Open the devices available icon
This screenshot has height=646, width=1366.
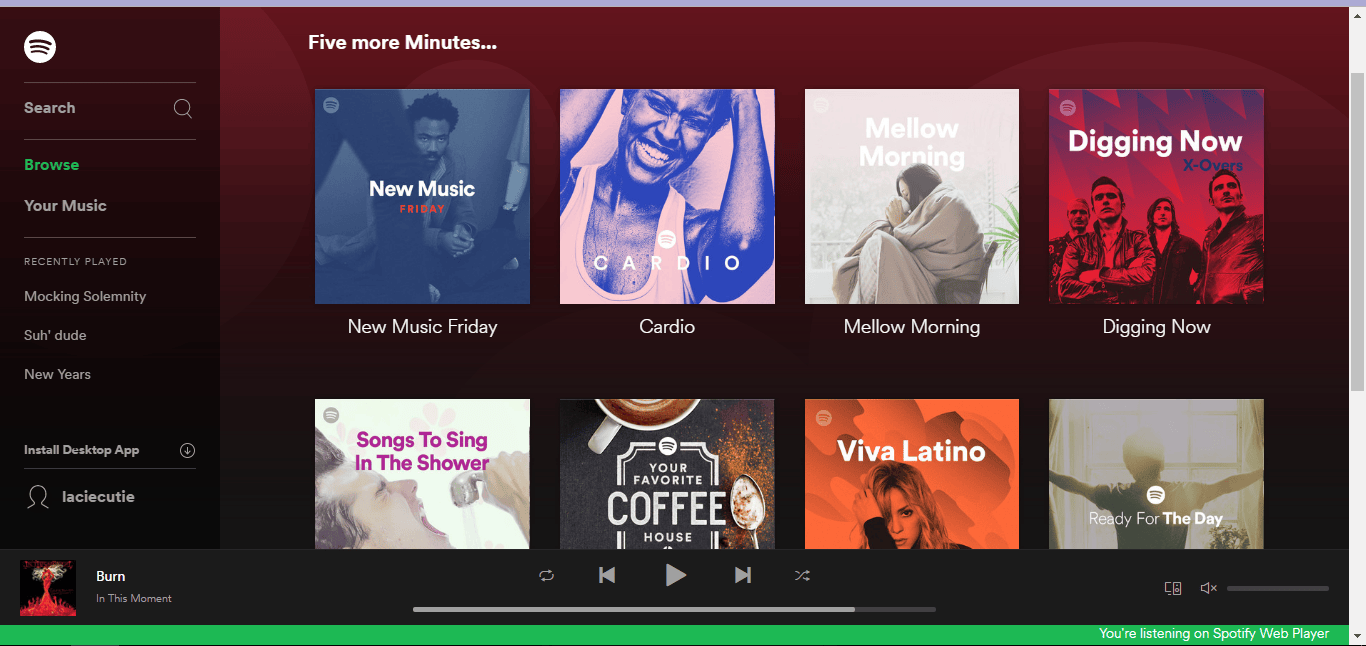click(x=1173, y=588)
